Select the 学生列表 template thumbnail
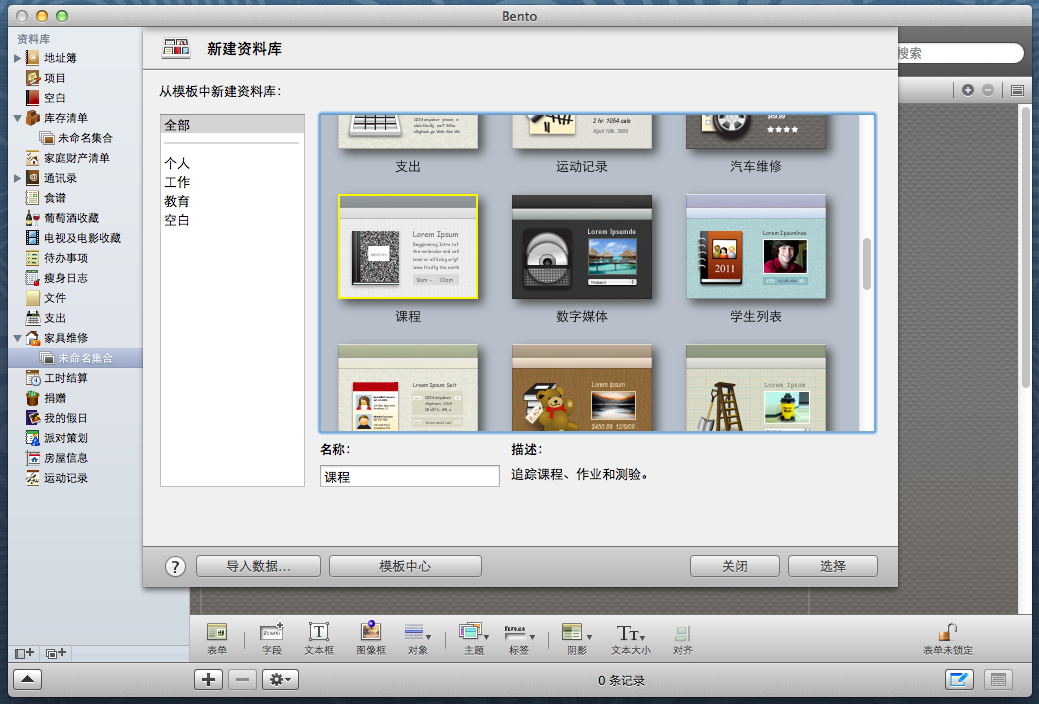The image size is (1039, 704). tap(755, 247)
